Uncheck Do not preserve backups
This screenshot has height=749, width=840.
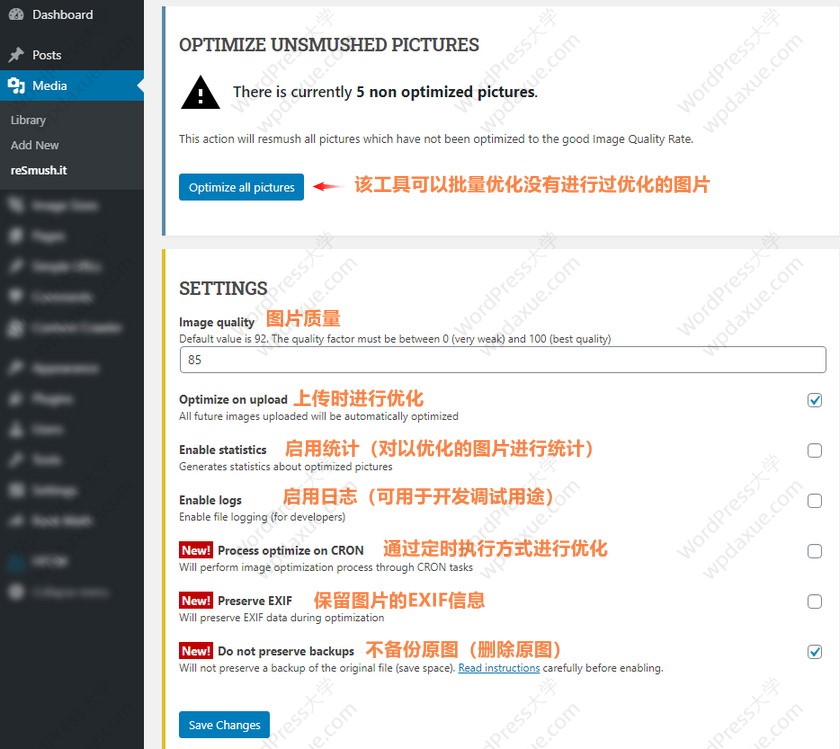coord(815,652)
